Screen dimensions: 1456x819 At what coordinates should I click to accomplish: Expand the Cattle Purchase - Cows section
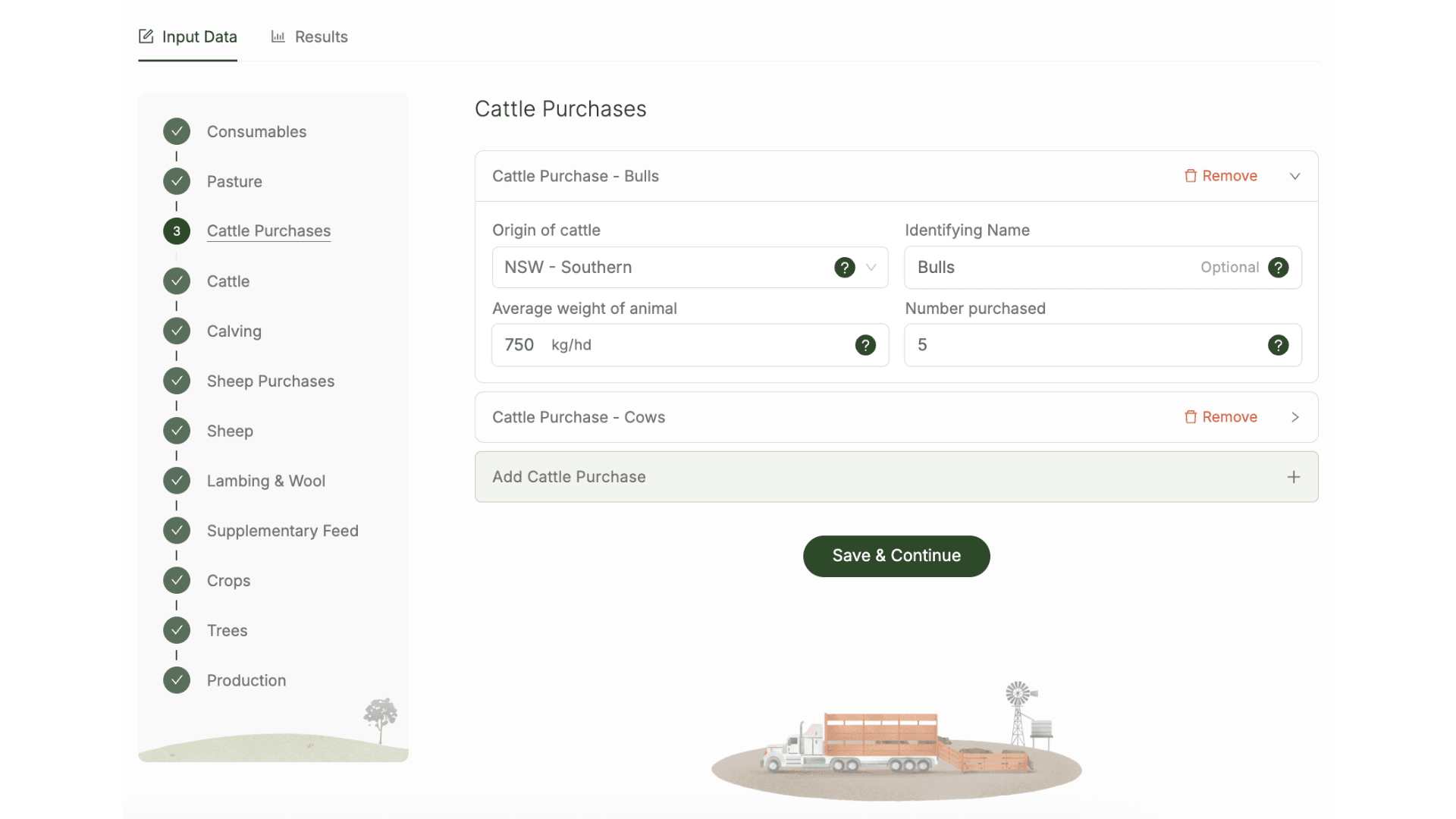click(1294, 417)
